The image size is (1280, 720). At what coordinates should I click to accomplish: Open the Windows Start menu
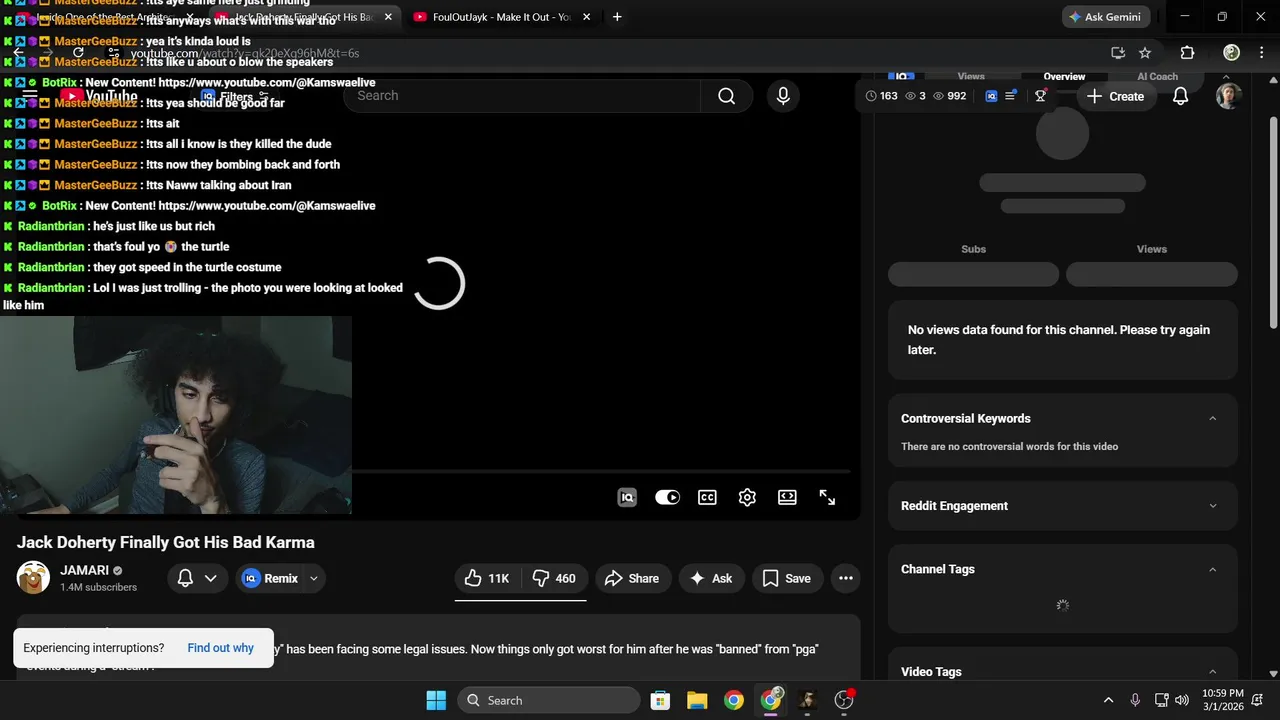(x=436, y=700)
